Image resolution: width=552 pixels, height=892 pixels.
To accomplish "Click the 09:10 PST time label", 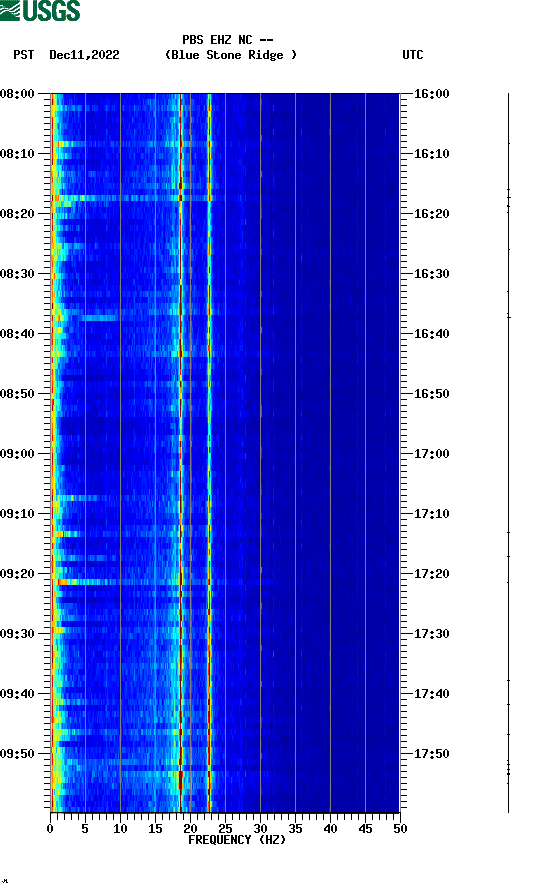I will tap(18, 514).
